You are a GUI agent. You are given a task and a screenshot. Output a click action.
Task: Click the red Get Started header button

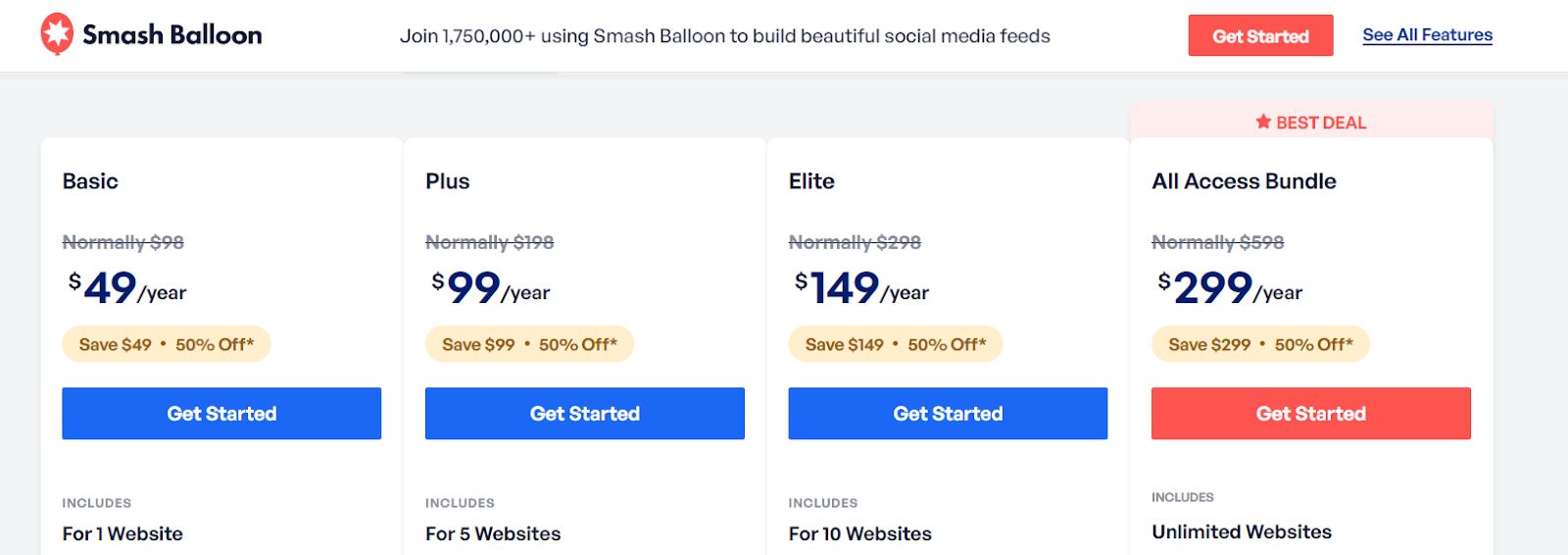pyautogui.click(x=1260, y=35)
